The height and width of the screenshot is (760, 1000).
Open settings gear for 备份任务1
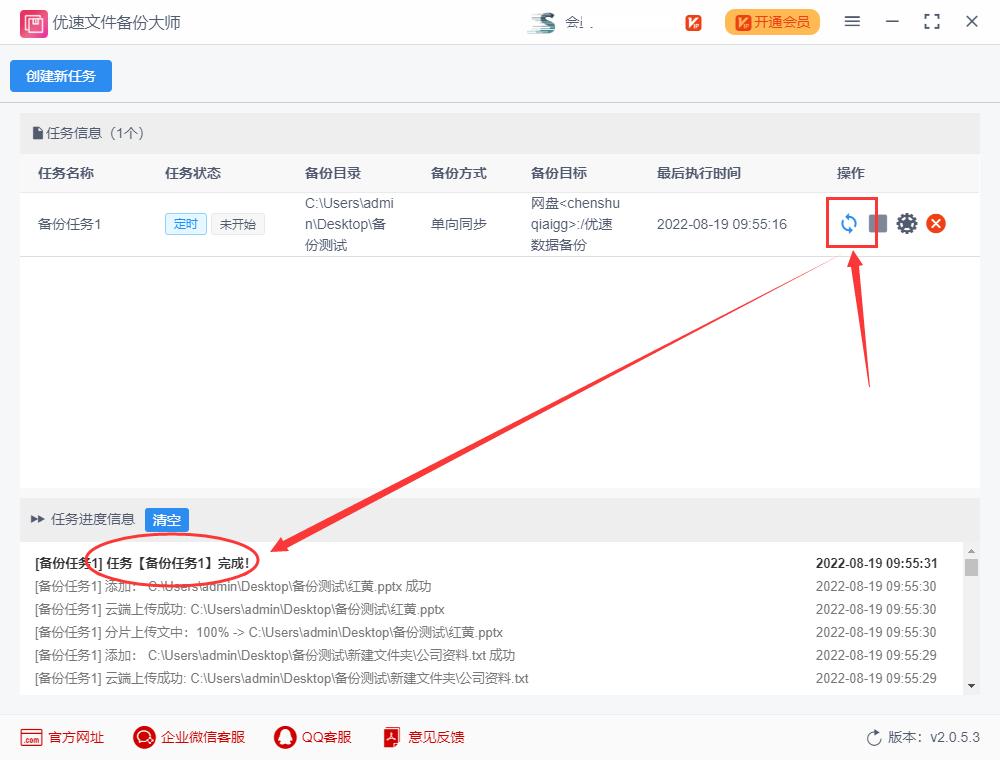[907, 223]
